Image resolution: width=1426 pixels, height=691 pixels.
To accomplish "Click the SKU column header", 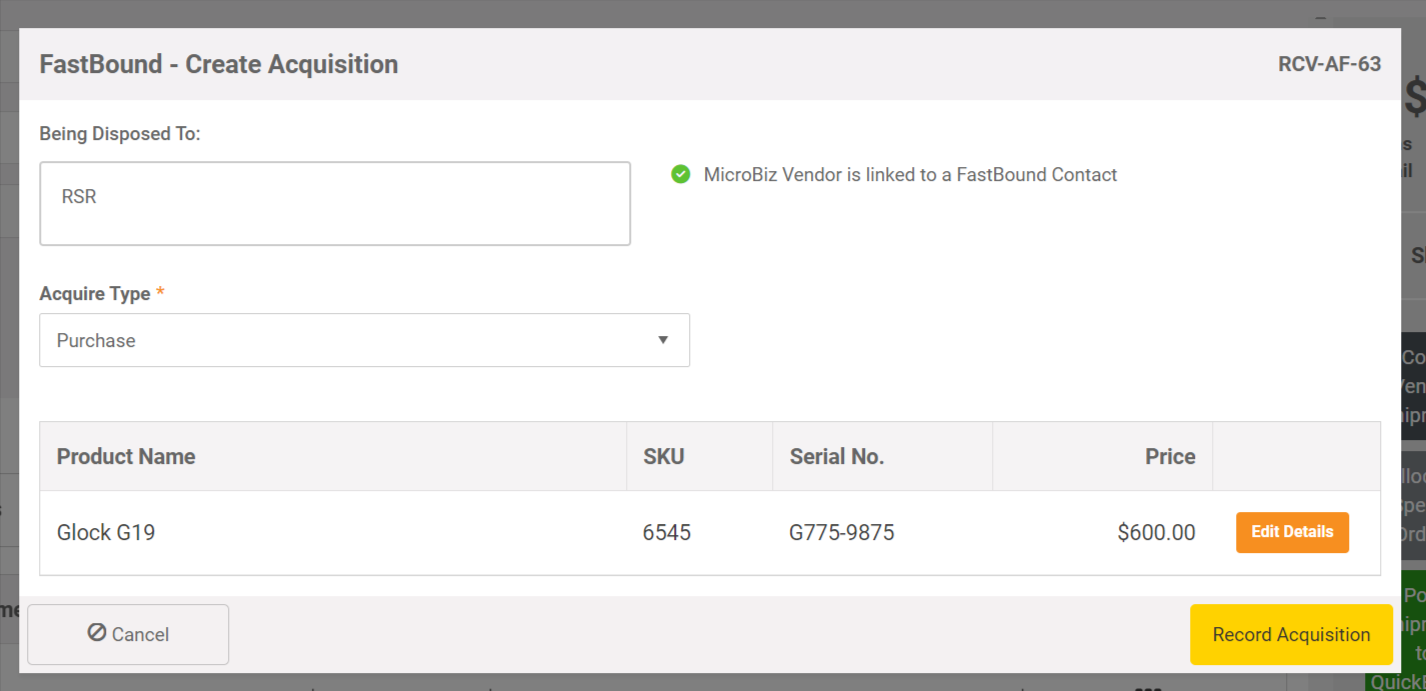I will pos(664,456).
